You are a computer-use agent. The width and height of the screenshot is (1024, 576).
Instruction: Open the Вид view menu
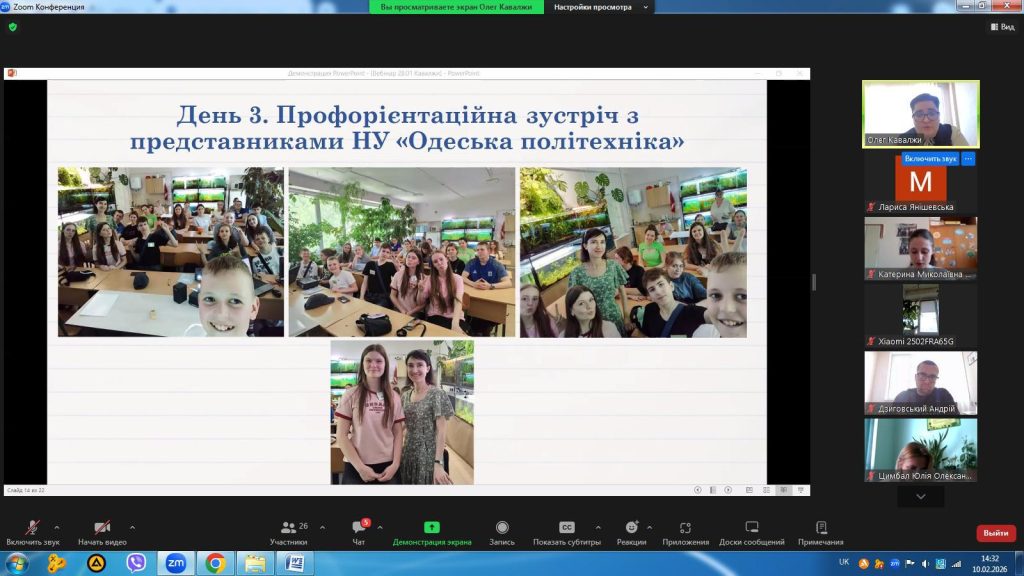1001,27
